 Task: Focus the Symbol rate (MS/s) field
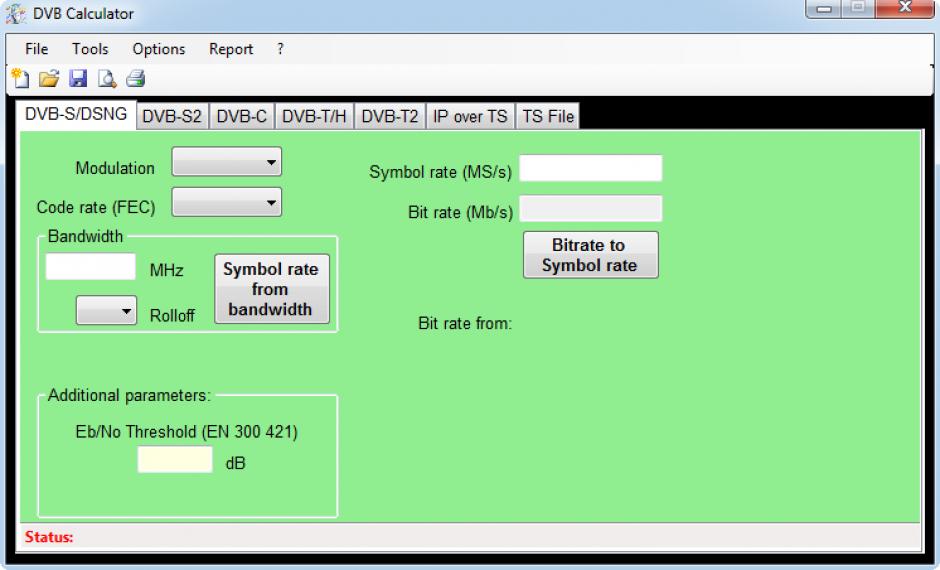[x=590, y=168]
